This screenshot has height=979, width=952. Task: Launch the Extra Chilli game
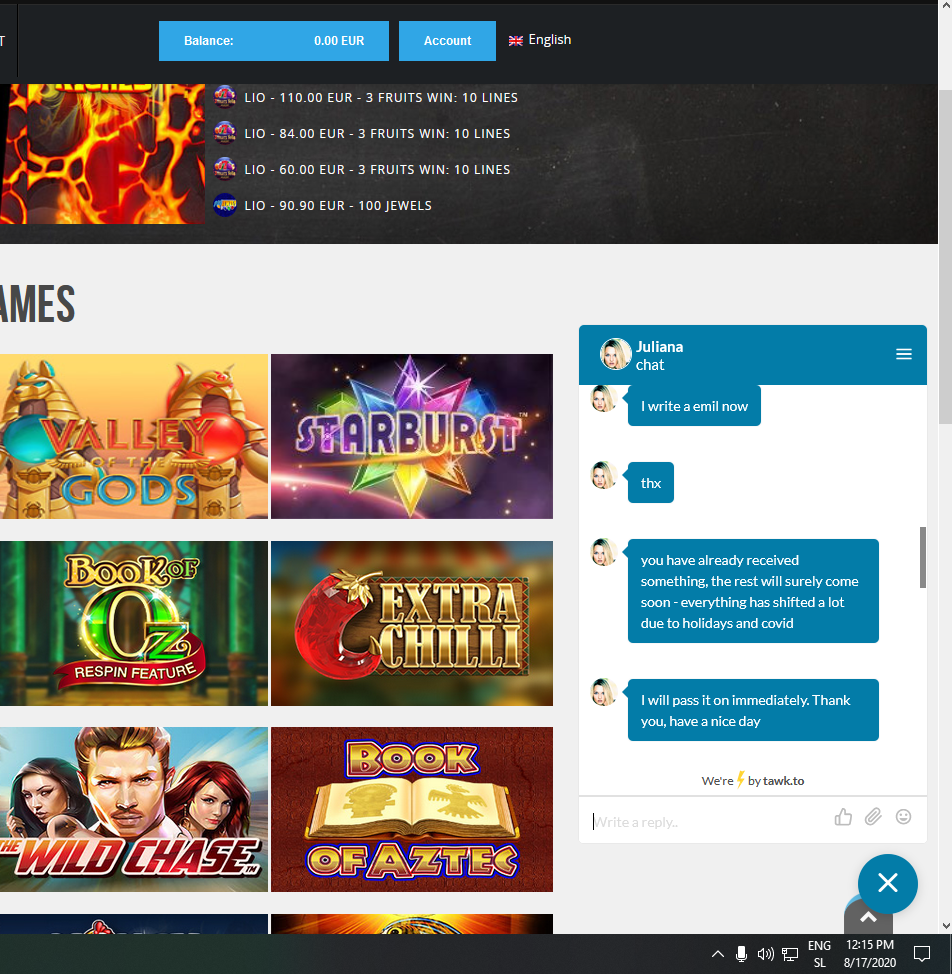[x=411, y=623]
